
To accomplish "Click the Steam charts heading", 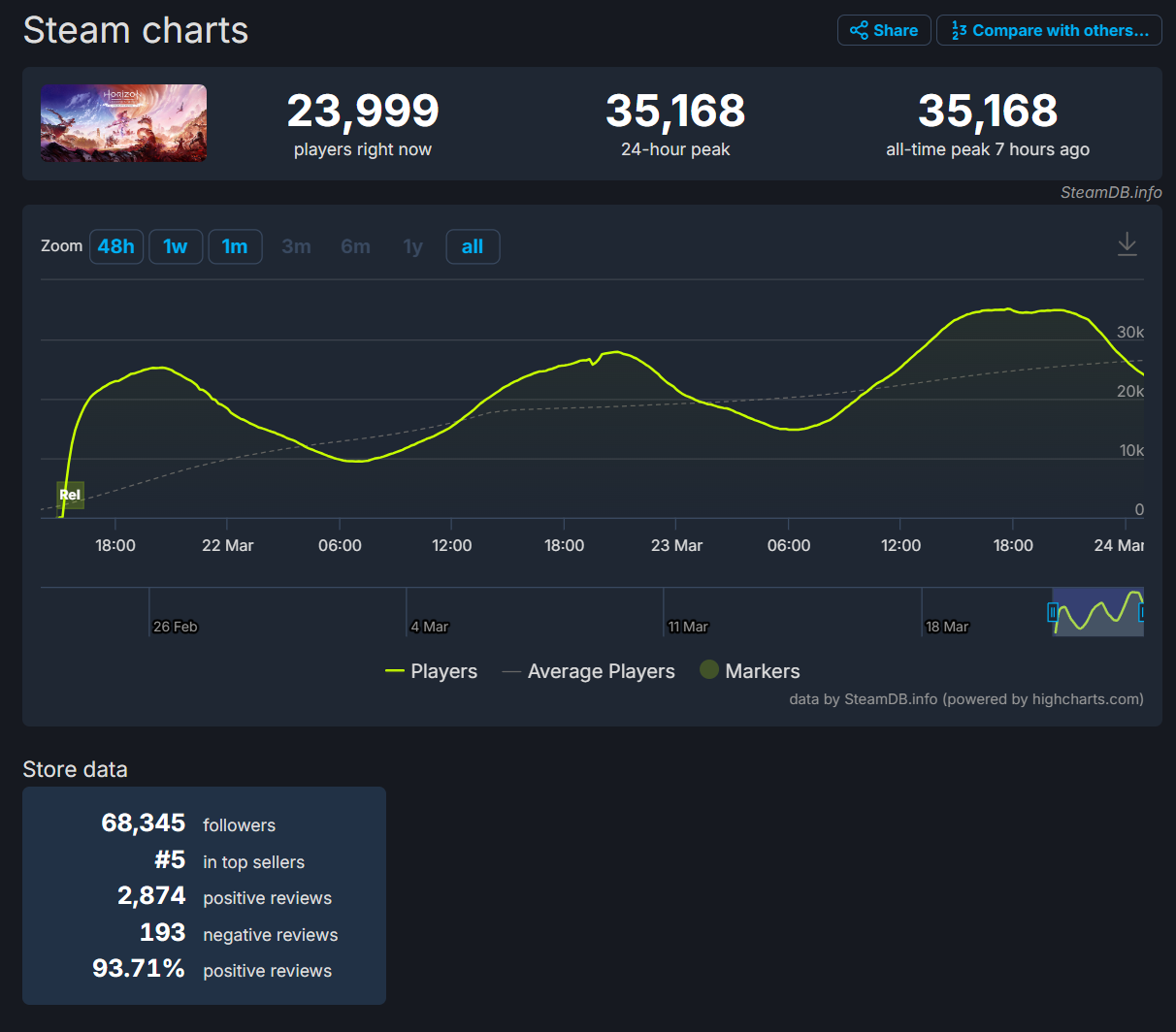I will click(136, 30).
